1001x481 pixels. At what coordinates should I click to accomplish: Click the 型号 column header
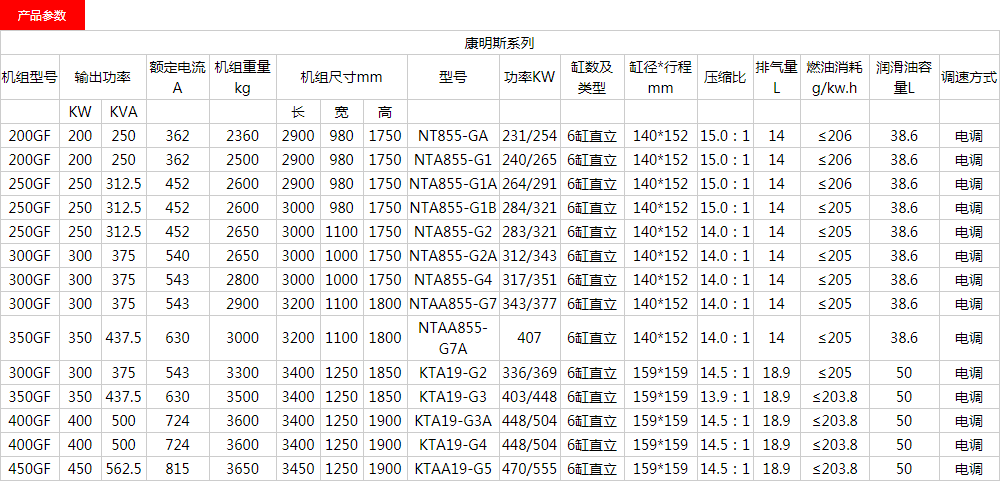pyautogui.click(x=453, y=78)
